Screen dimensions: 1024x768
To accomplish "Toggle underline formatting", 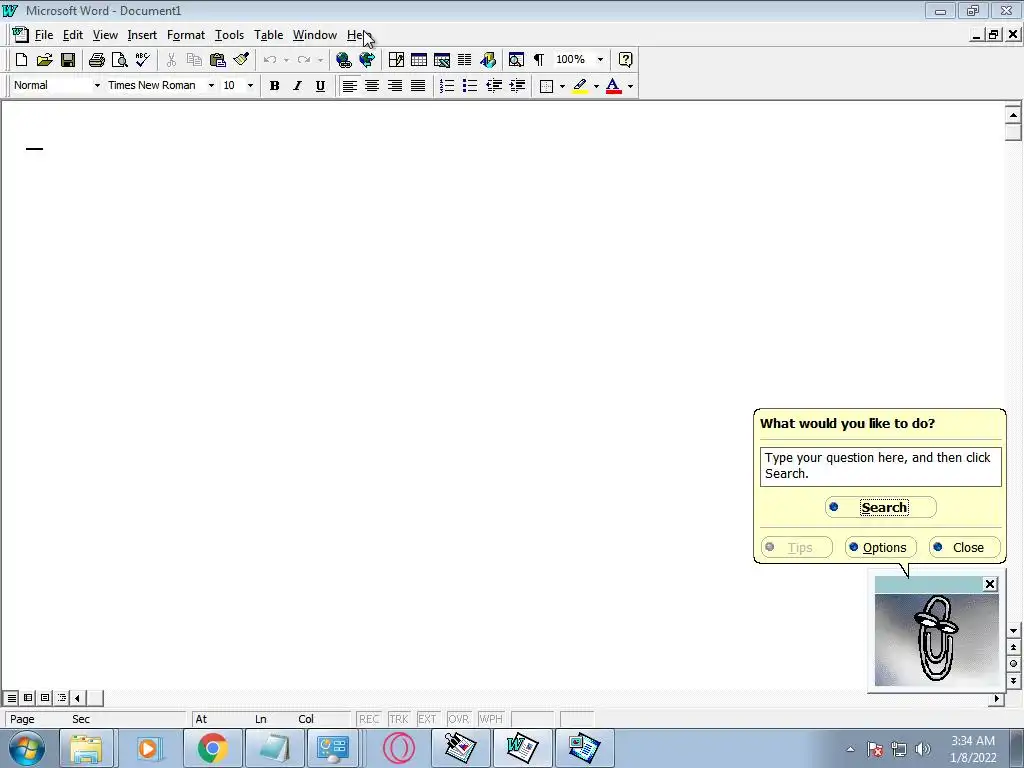I will click(320, 86).
